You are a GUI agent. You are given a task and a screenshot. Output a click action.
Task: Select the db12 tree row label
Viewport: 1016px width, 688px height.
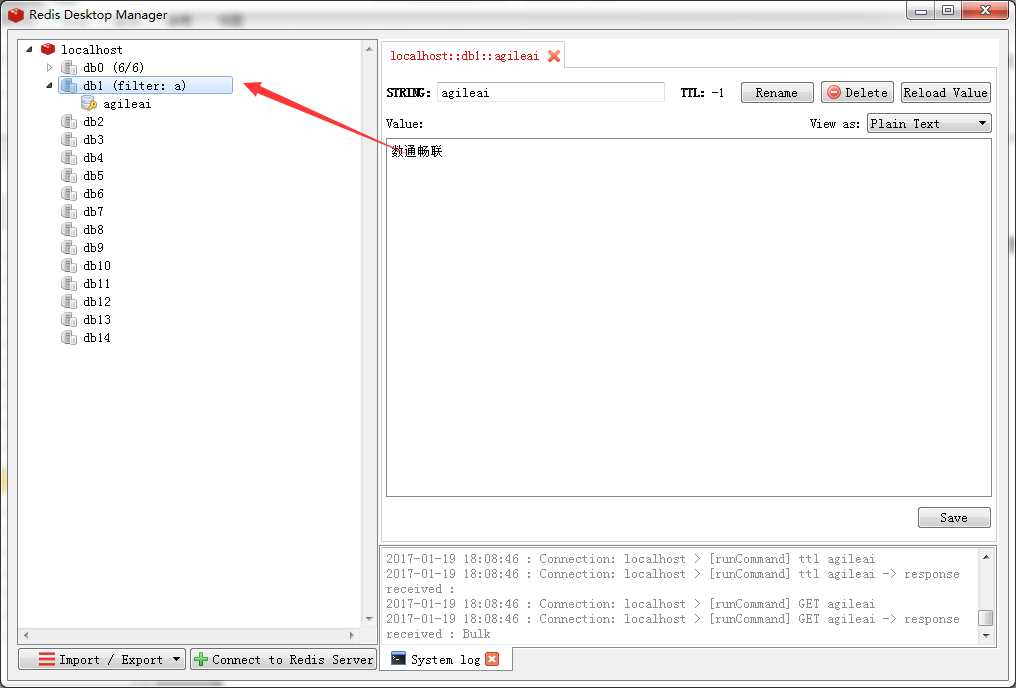[97, 301]
